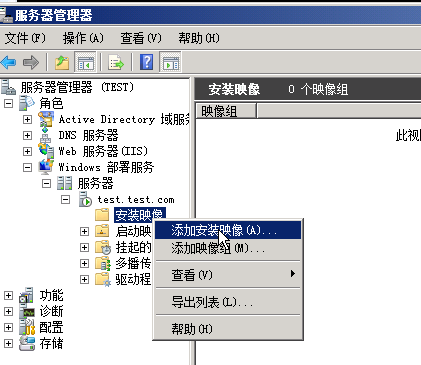The width and height of the screenshot is (421, 365).
Task: Click the test.test.com server icon
Action: tap(85, 199)
